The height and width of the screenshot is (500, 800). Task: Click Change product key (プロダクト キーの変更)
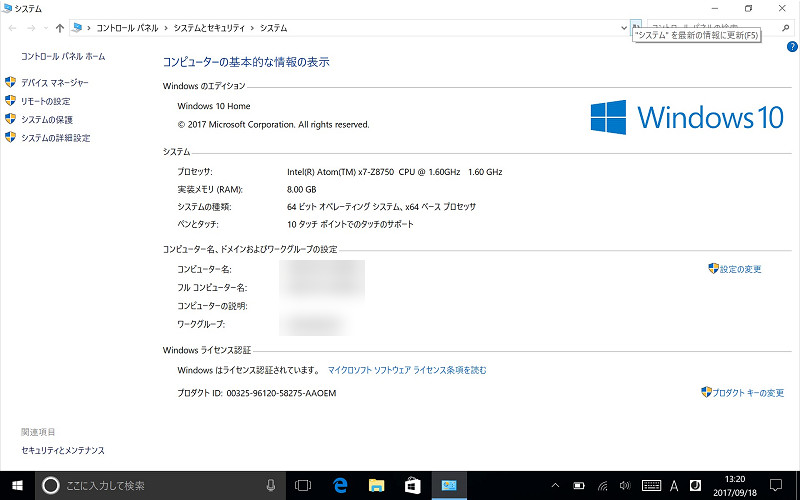click(748, 393)
